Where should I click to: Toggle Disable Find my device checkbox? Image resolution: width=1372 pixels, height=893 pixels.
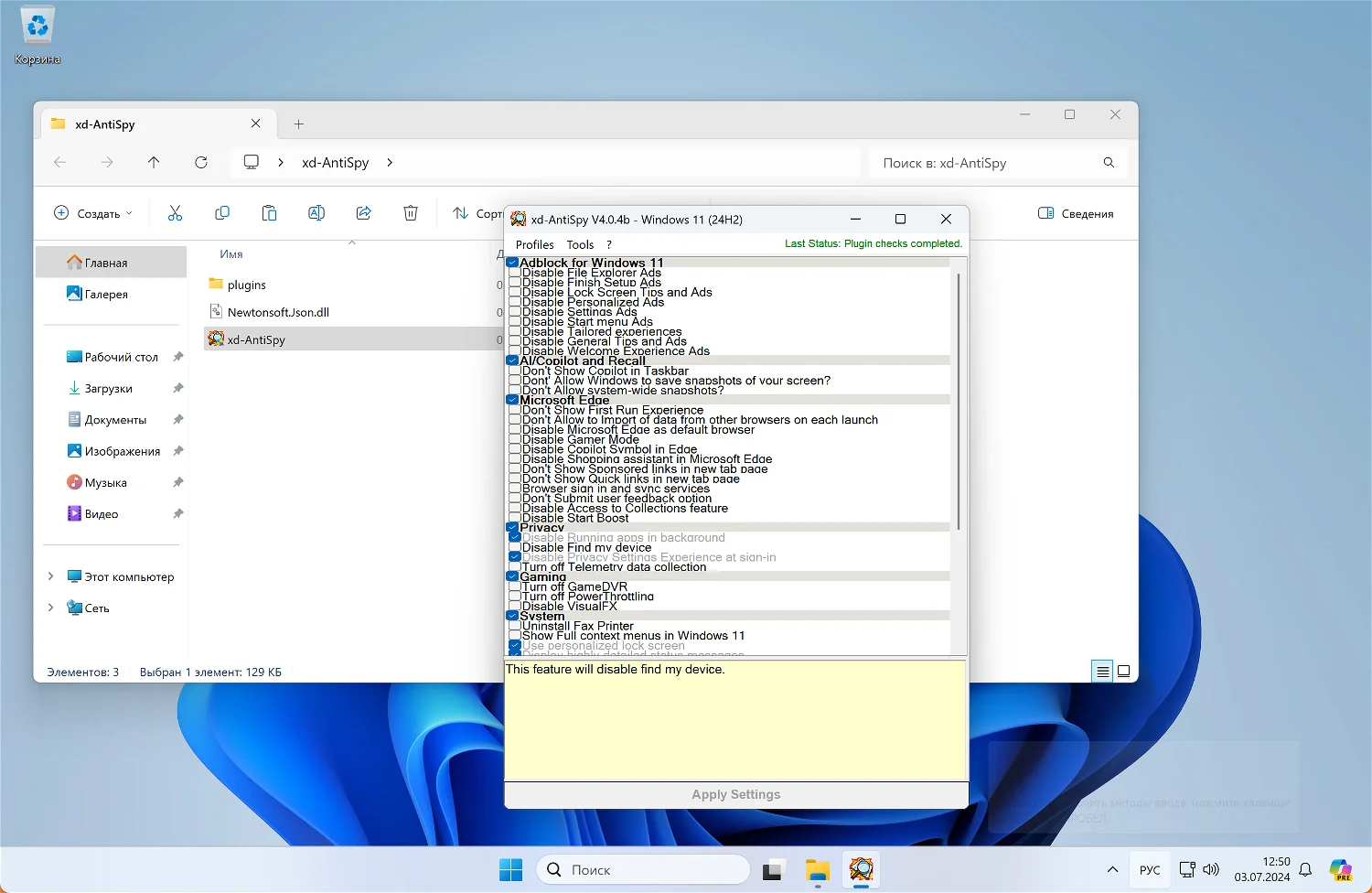point(515,547)
